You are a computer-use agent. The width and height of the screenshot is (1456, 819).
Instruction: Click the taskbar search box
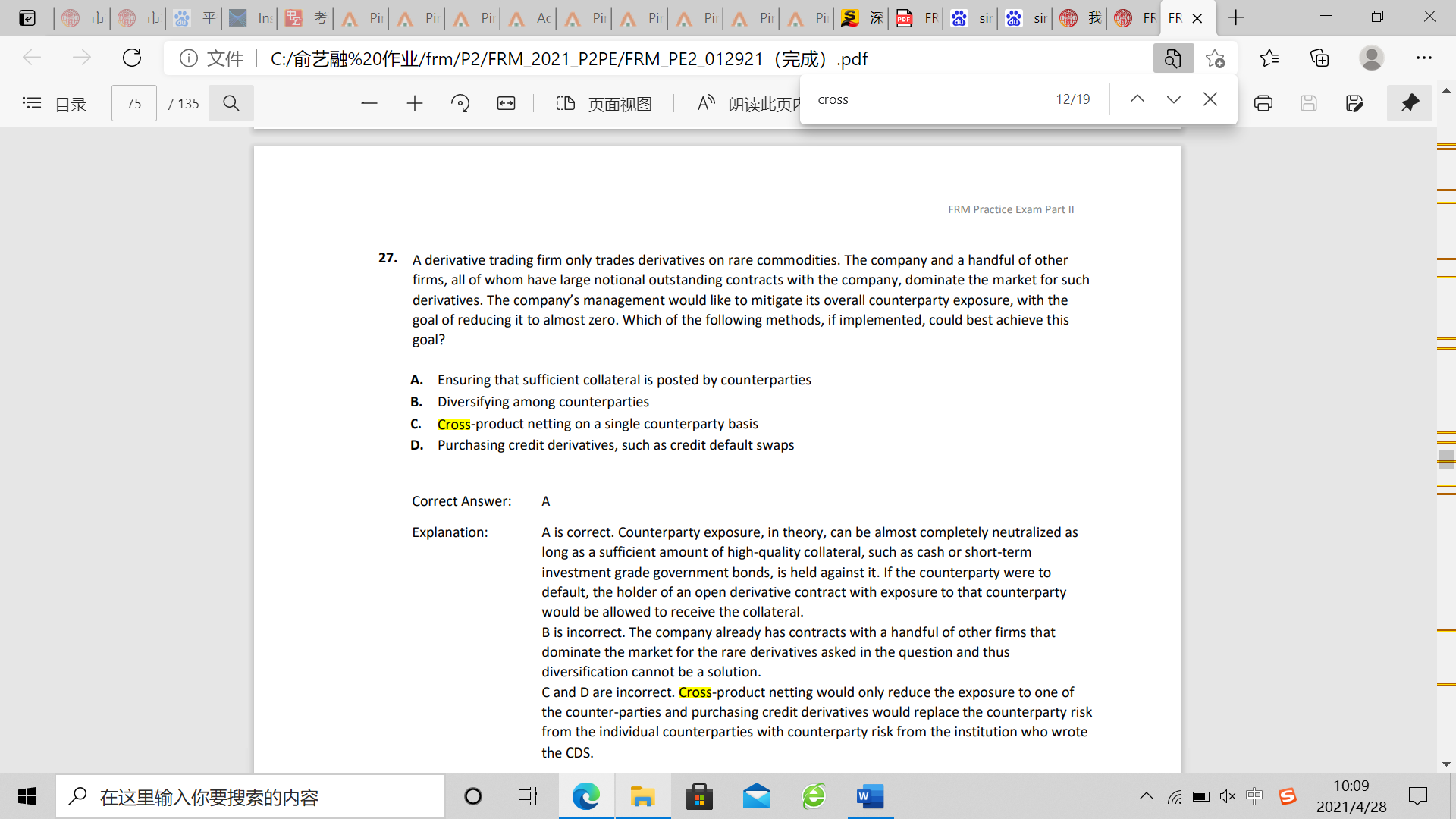(250, 796)
